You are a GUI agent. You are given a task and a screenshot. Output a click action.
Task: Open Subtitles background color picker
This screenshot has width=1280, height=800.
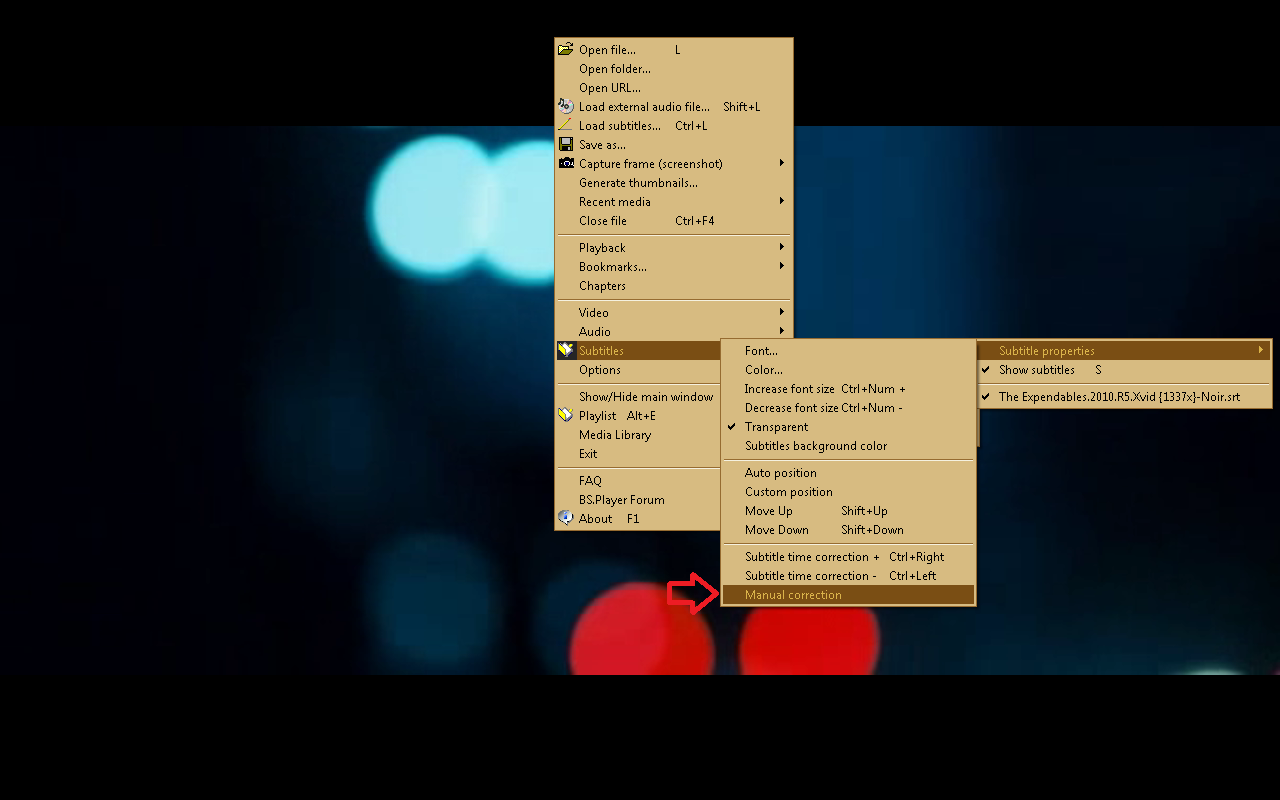815,446
